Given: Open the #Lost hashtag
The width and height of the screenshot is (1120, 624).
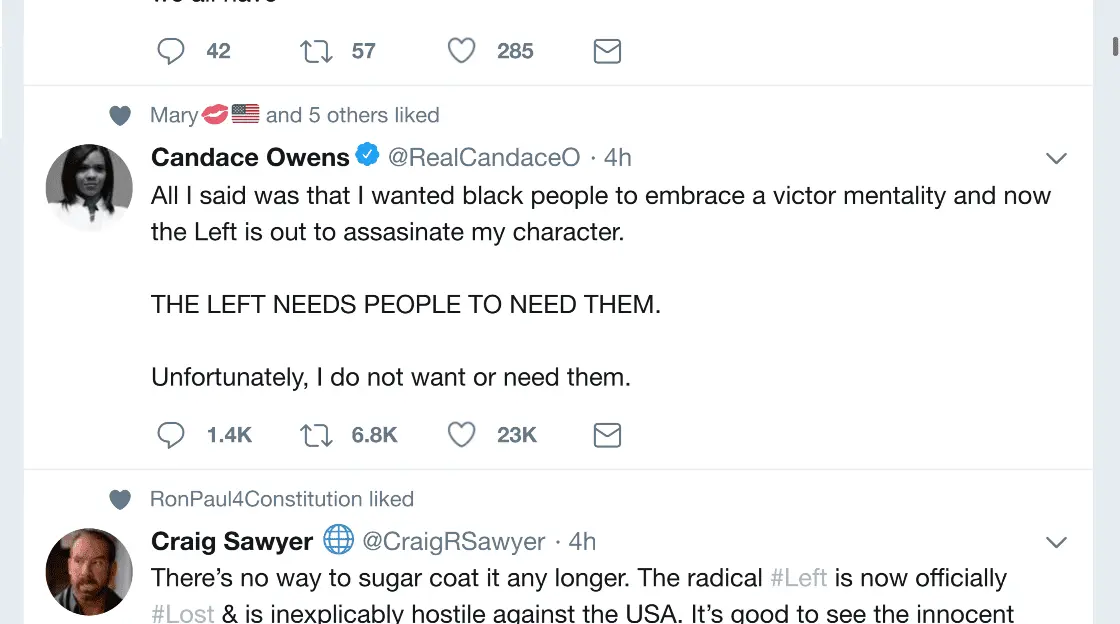Looking at the screenshot, I should click(x=183, y=612).
